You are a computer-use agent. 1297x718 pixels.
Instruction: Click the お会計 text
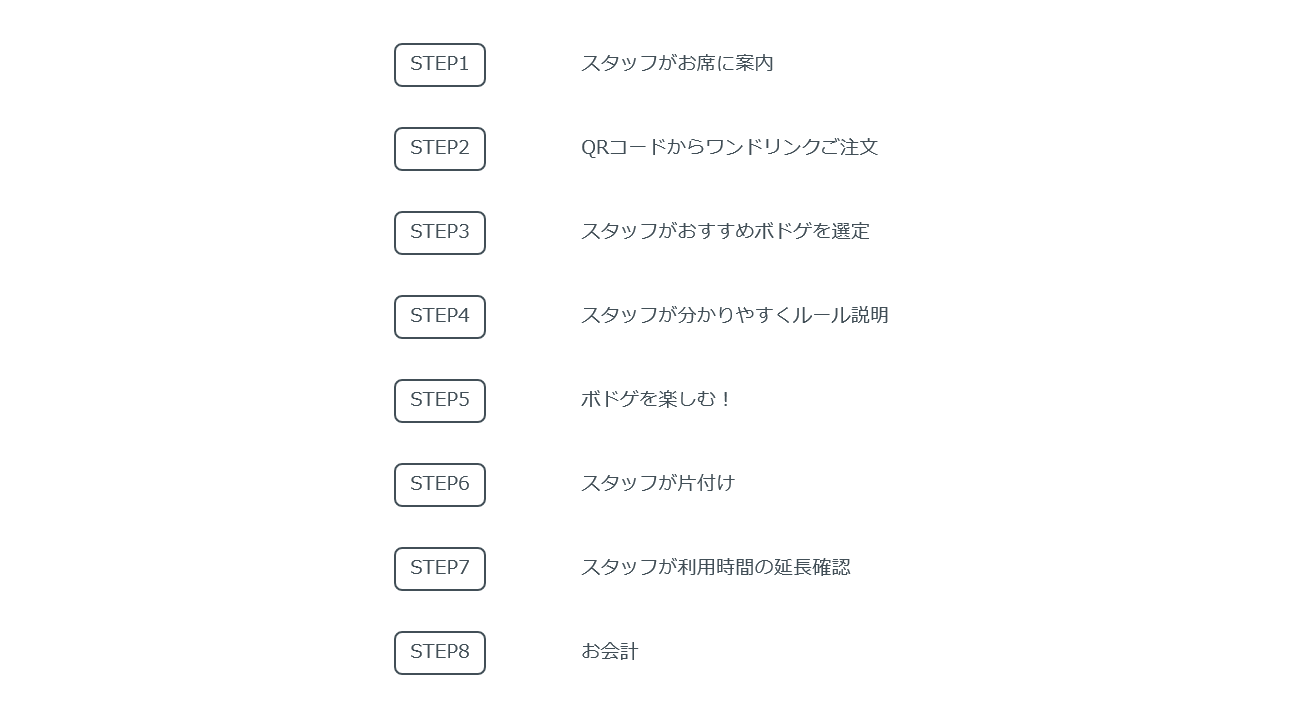(x=609, y=651)
